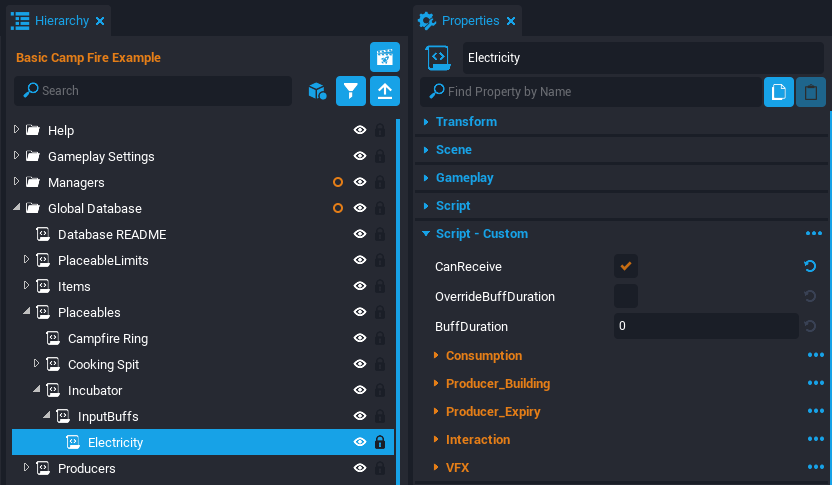This screenshot has width=832, height=485.
Task: Reset the CanReceive property to default
Action: click(x=810, y=266)
